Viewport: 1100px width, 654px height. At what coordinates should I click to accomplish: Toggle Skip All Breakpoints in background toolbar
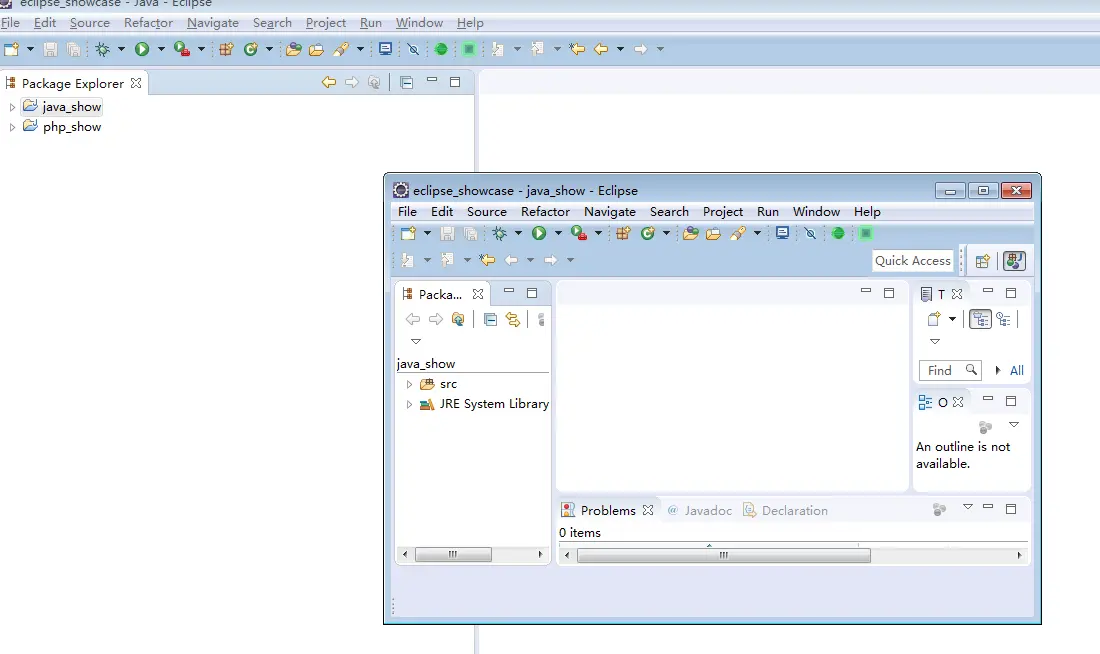pos(413,49)
